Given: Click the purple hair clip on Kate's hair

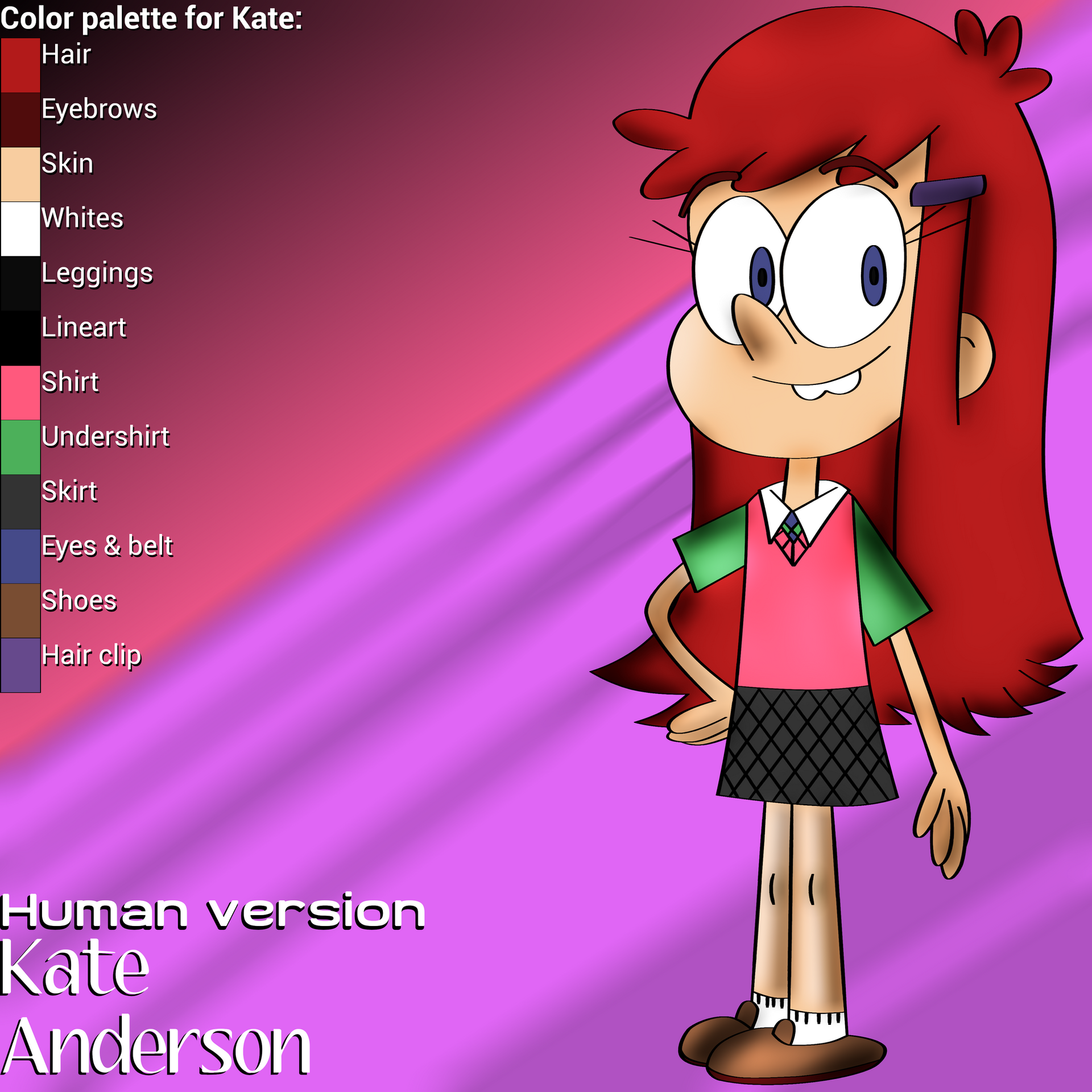Looking at the screenshot, I should [x=948, y=191].
